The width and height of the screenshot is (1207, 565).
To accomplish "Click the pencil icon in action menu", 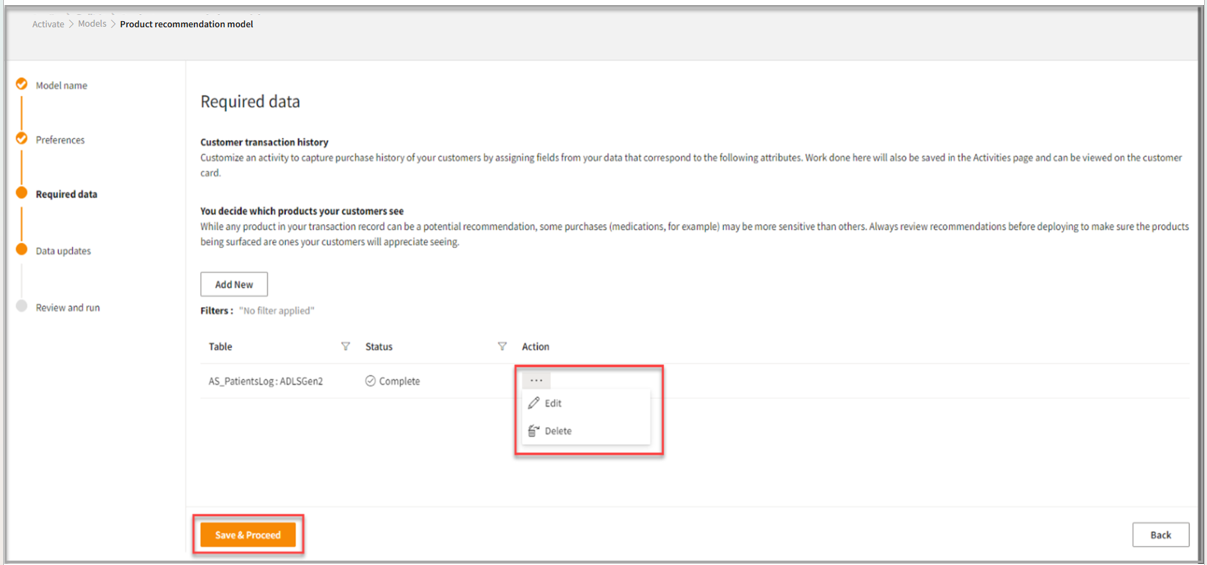I will (x=534, y=403).
